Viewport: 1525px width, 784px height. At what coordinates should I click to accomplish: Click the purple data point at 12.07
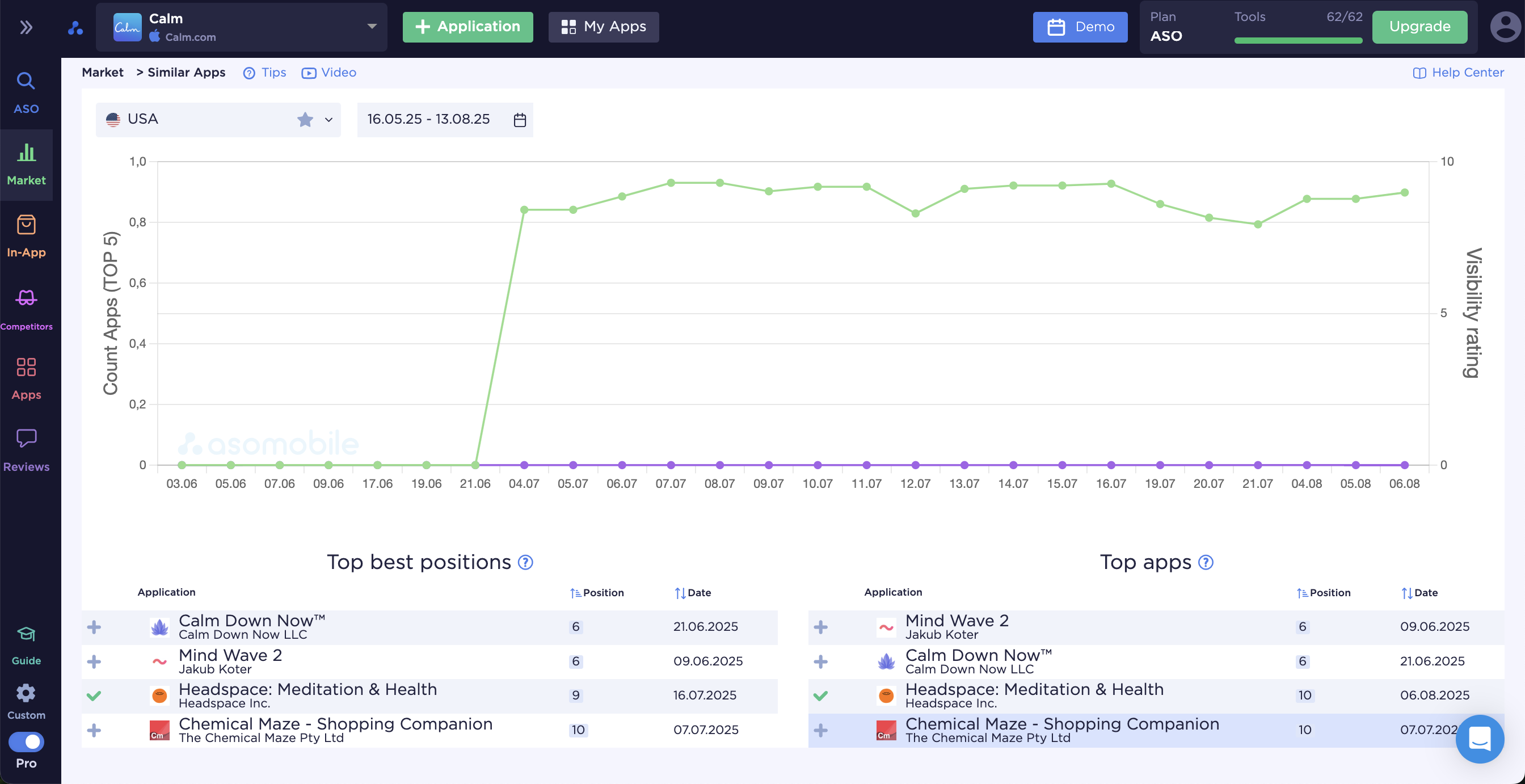(x=915, y=465)
